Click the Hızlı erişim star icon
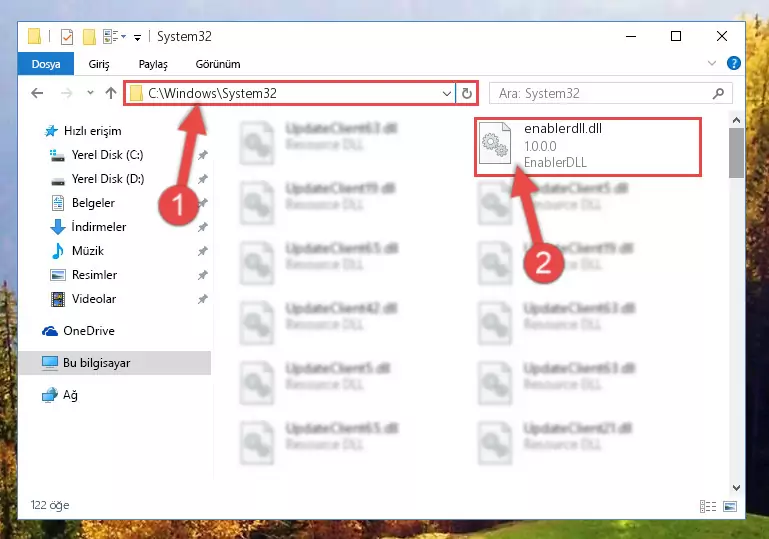Image resolution: width=769 pixels, height=539 pixels. pos(51,131)
